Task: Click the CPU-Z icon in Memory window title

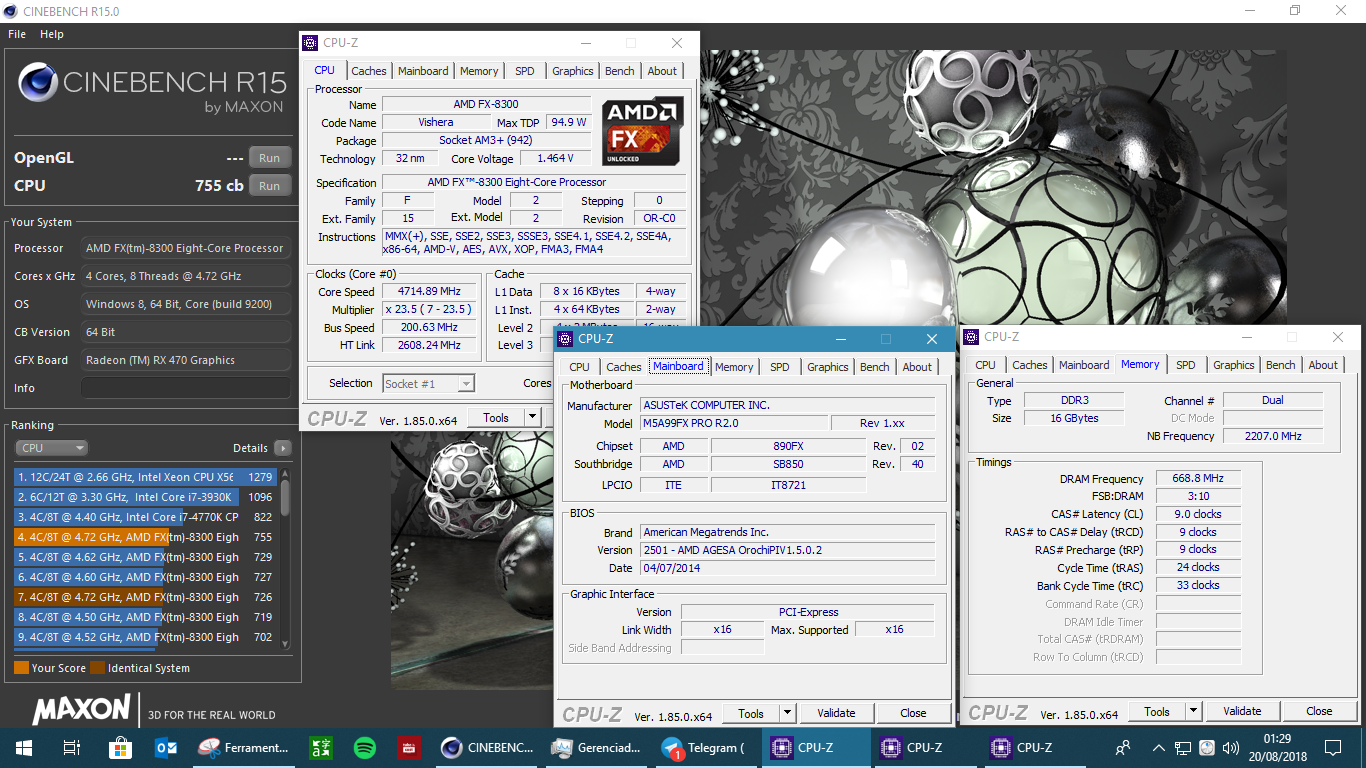Action: tap(972, 337)
